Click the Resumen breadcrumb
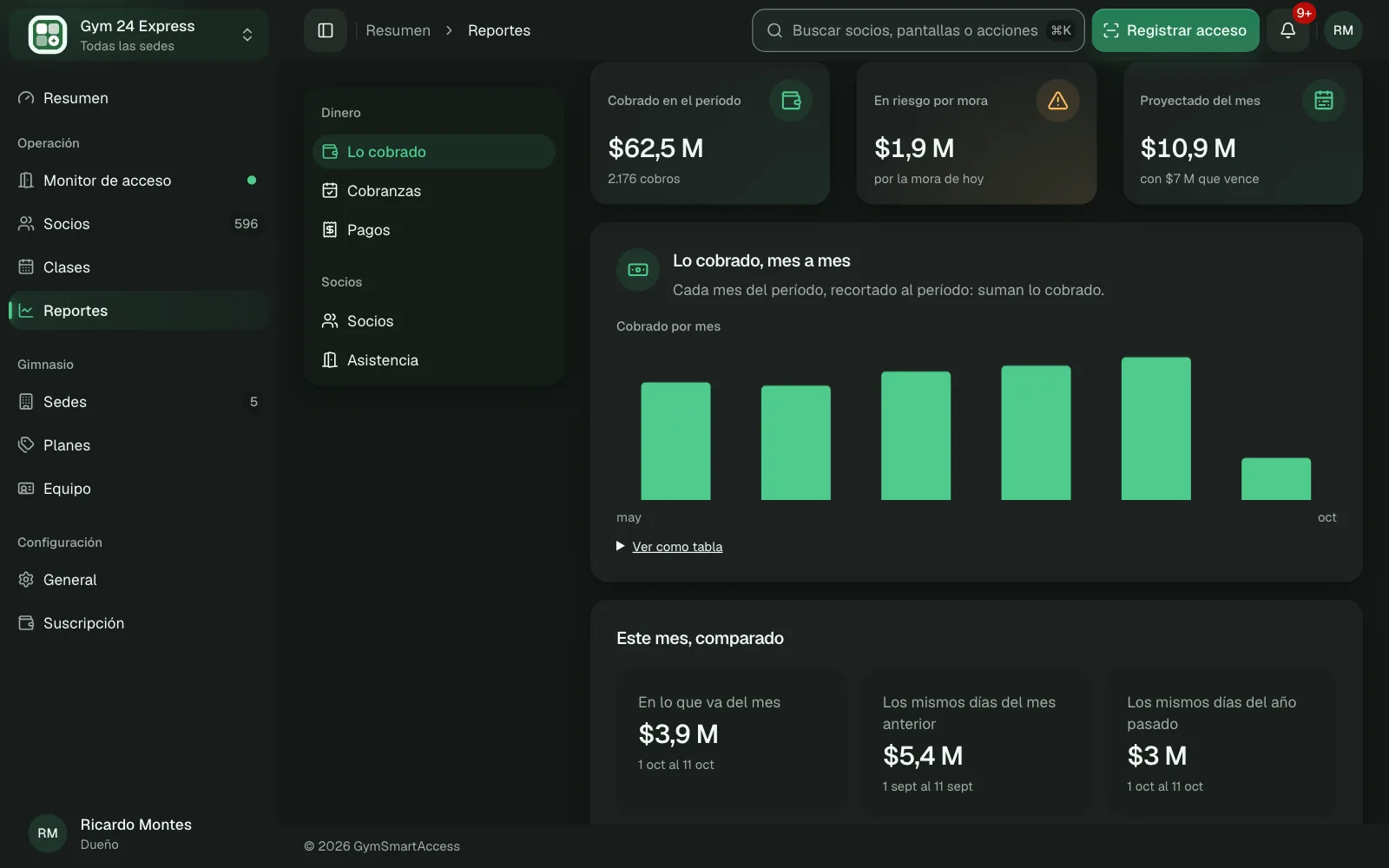This screenshot has height=868, width=1389. point(398,30)
